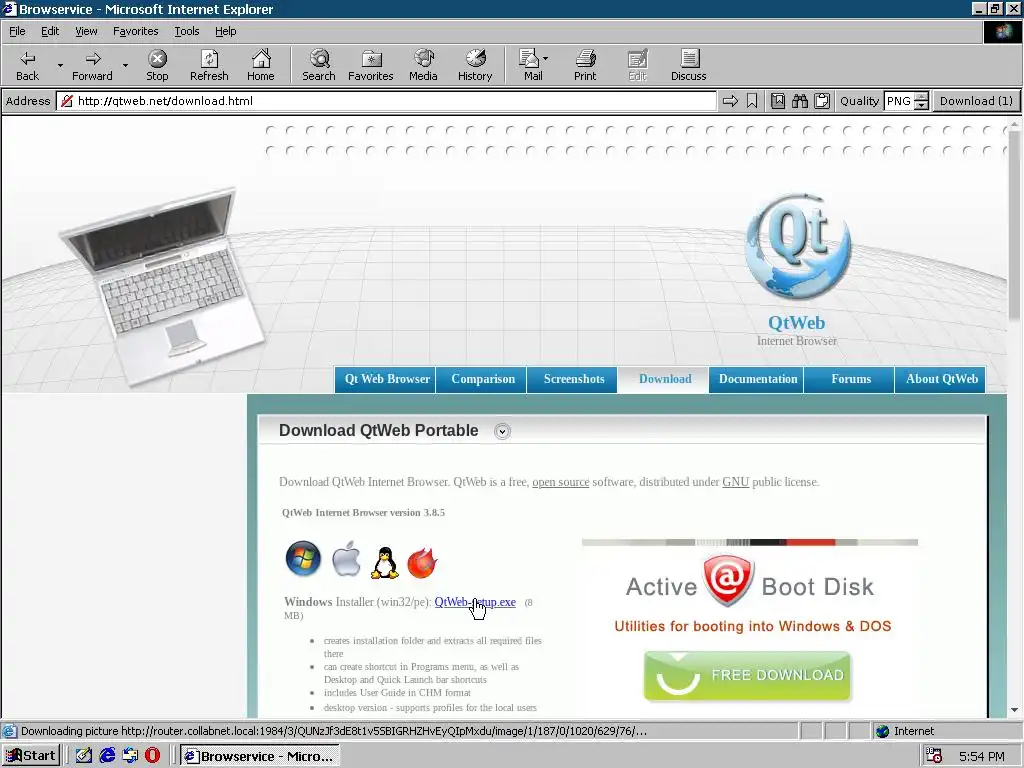This screenshot has width=1024, height=768.
Task: Click the clipboard icon in Browservice bar
Action: [822, 101]
